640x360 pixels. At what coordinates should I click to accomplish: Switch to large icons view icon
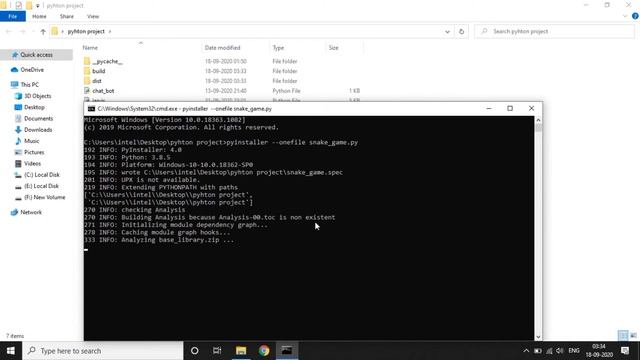point(633,336)
